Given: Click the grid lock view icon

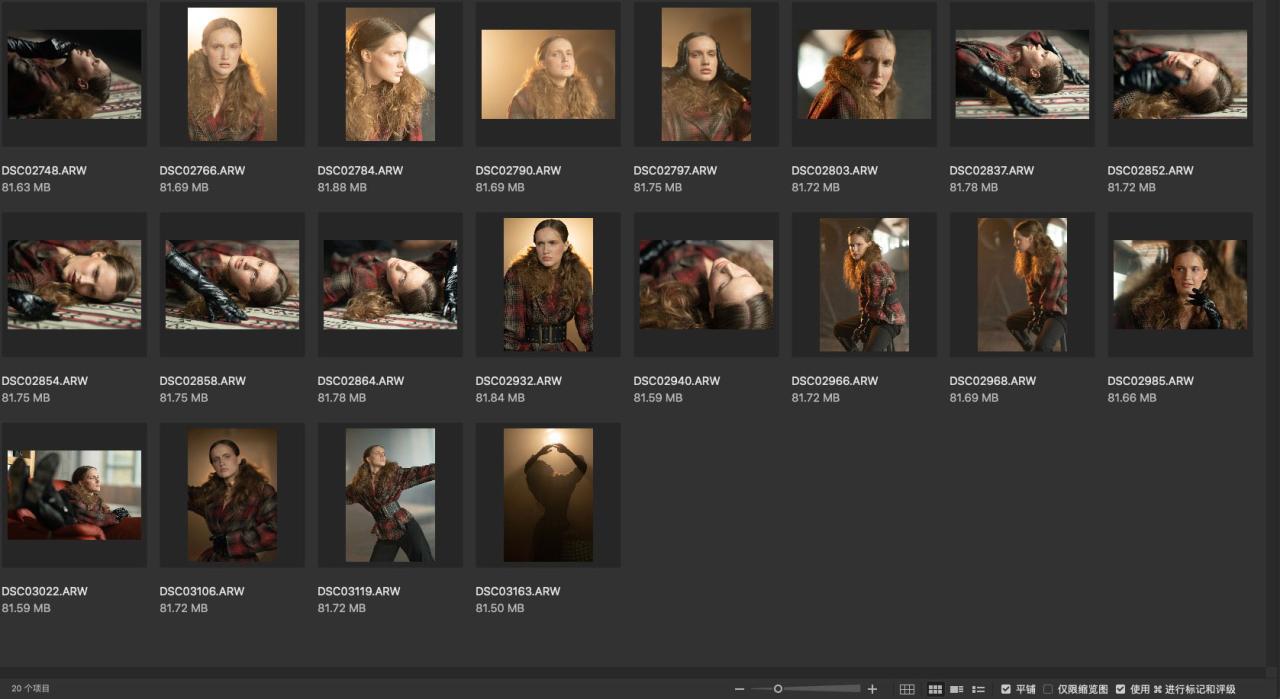Looking at the screenshot, I should point(907,689).
